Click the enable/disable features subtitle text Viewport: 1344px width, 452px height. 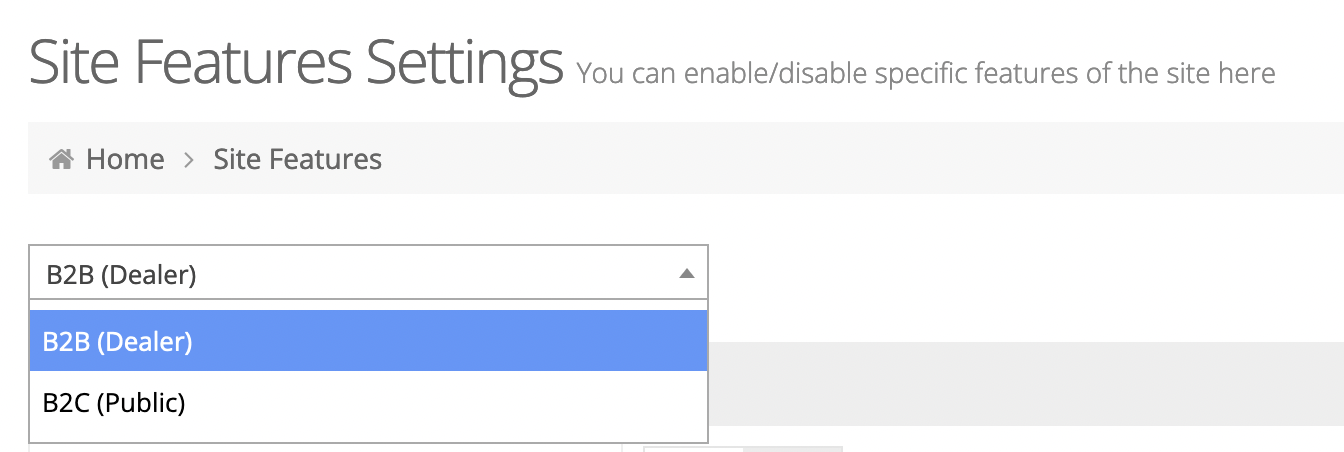(x=925, y=73)
